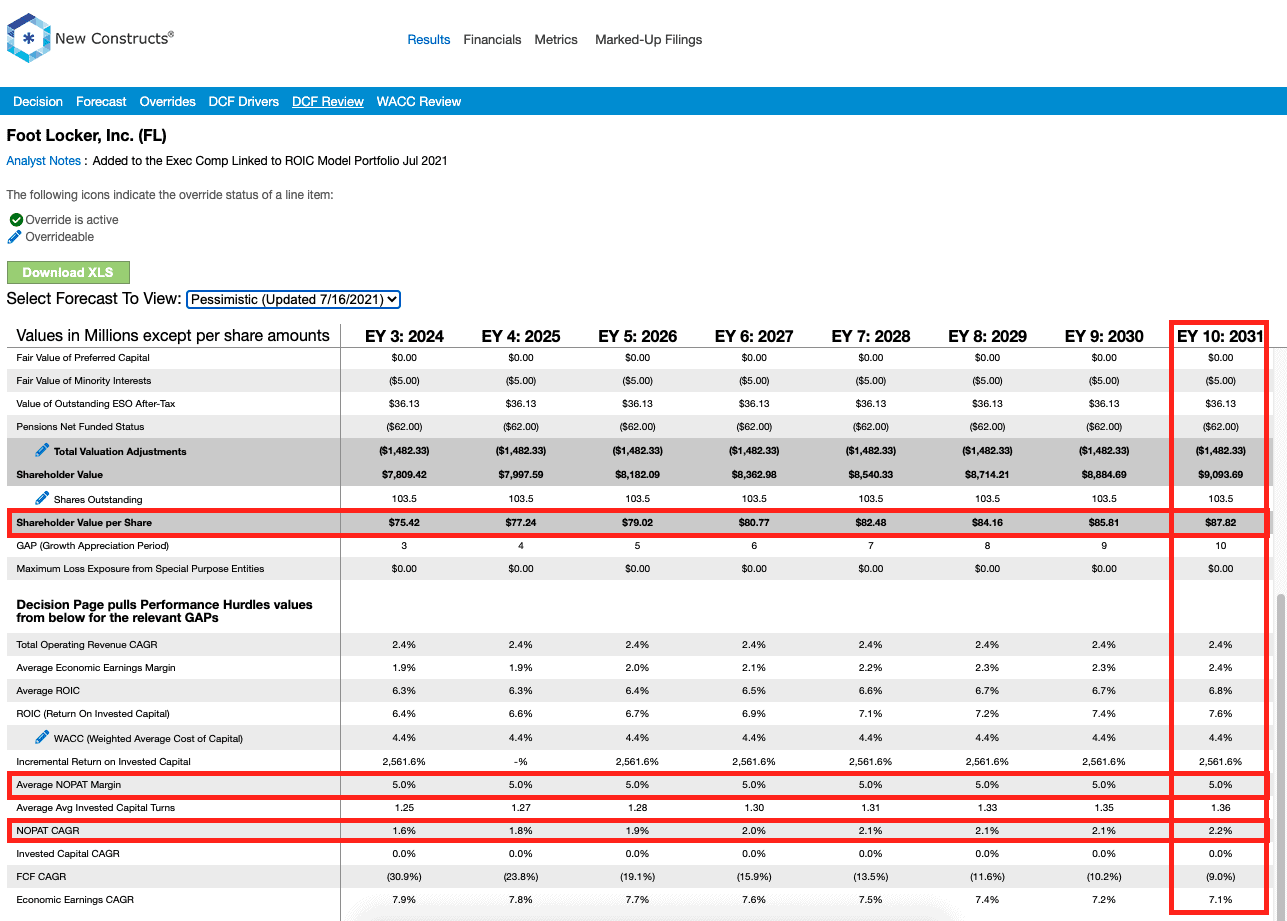Click the WACC (Weighted Average Cost of Capital) label
Image resolution: width=1287 pixels, height=921 pixels.
click(148, 739)
